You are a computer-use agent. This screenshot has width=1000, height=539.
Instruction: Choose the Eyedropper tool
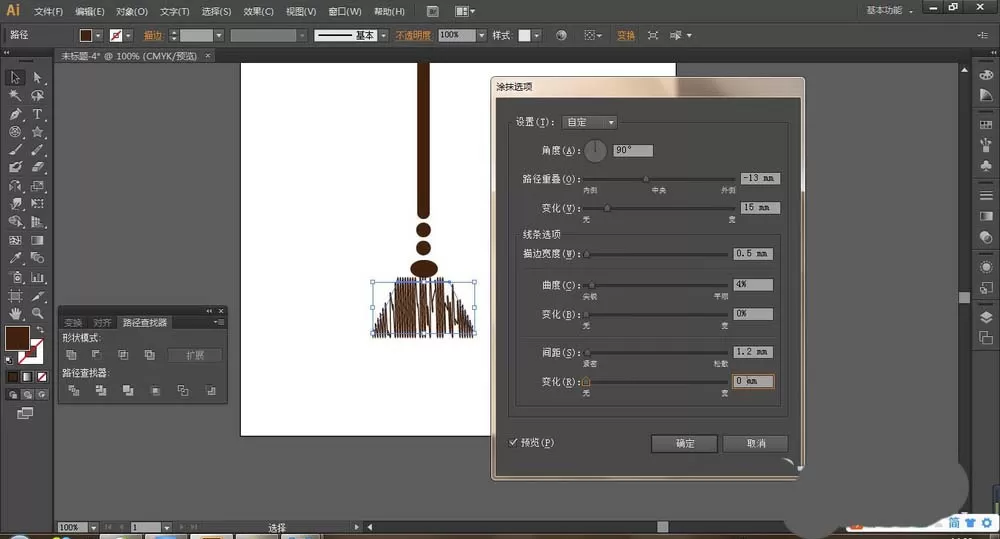[x=15, y=258]
